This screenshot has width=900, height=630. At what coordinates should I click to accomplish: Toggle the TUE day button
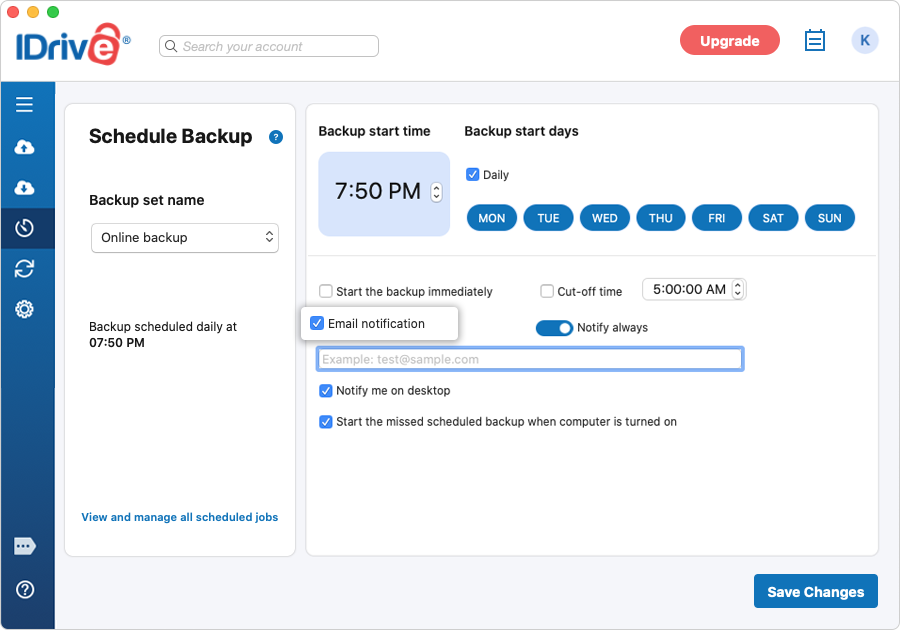[x=548, y=218]
